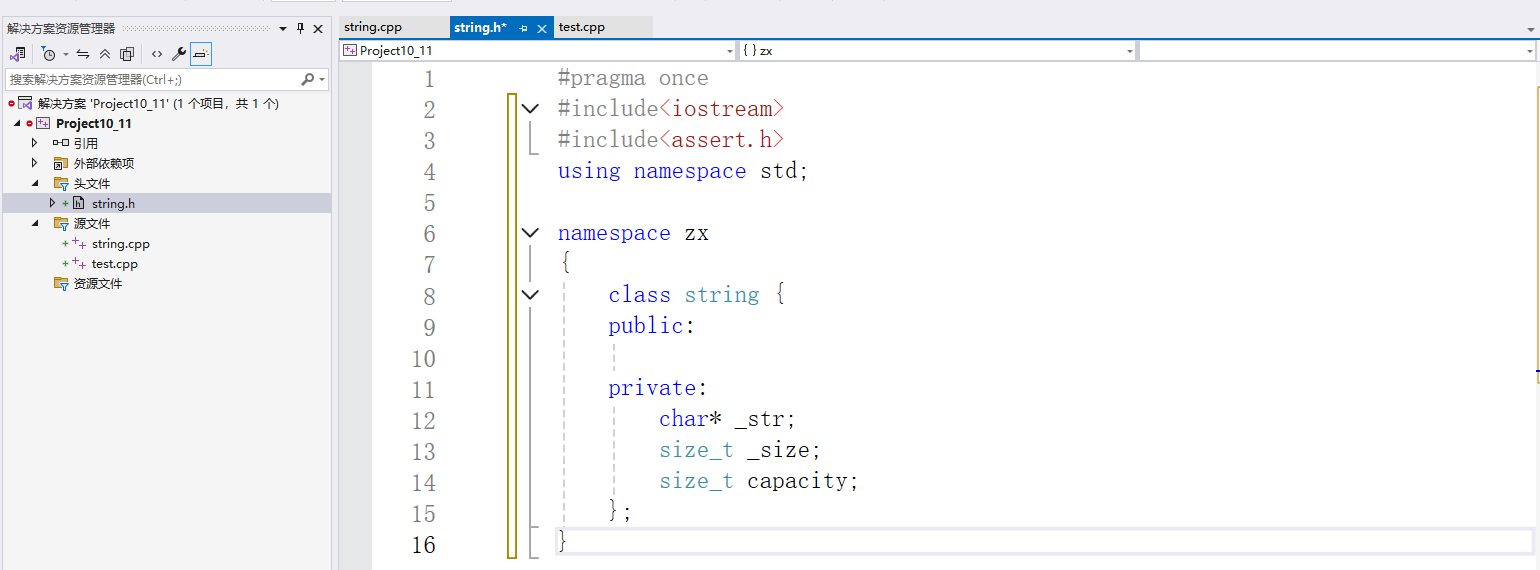Click 'char* _str;' on line 12
This screenshot has height=570, width=1540.
[x=727, y=420]
